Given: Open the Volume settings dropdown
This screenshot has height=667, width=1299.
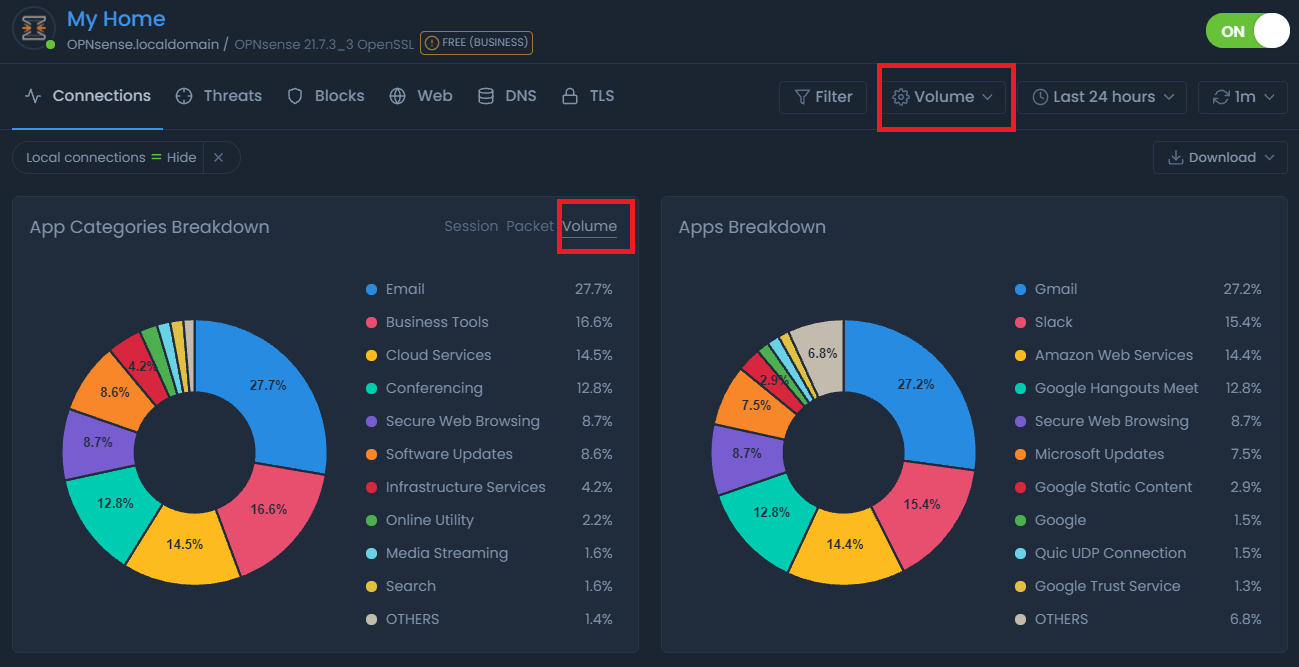Looking at the screenshot, I should pos(943,97).
